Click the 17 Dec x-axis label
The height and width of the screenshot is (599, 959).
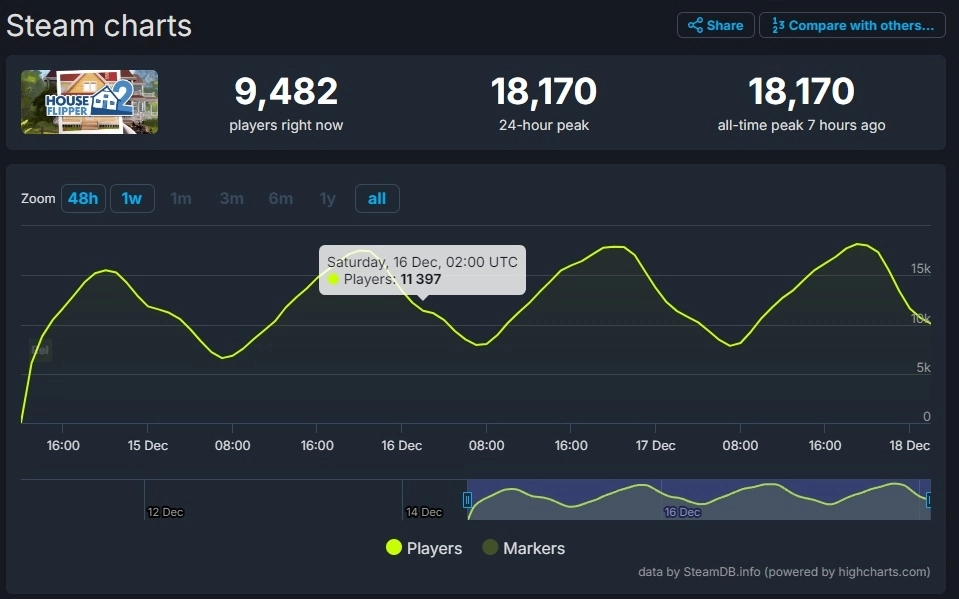[655, 445]
